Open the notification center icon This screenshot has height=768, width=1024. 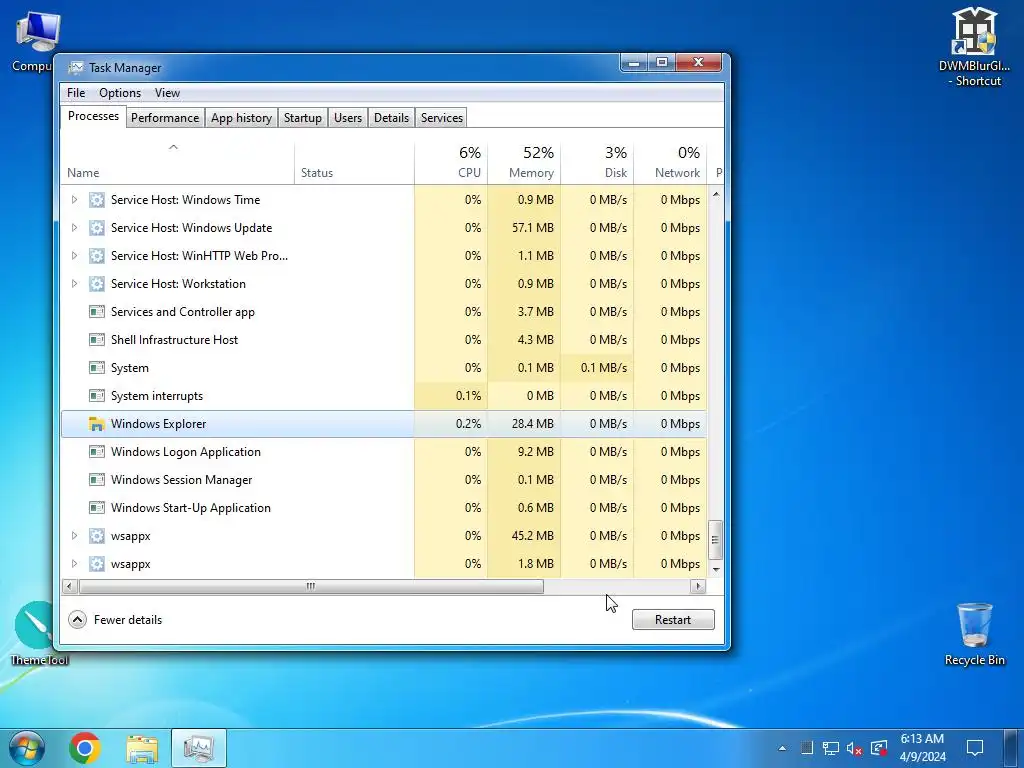975,748
